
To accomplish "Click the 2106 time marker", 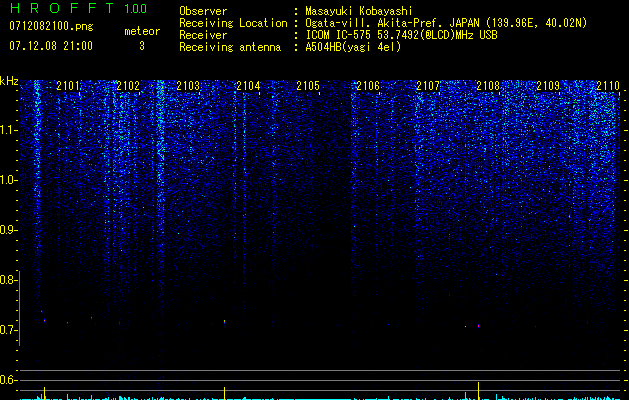I will 368,86.
